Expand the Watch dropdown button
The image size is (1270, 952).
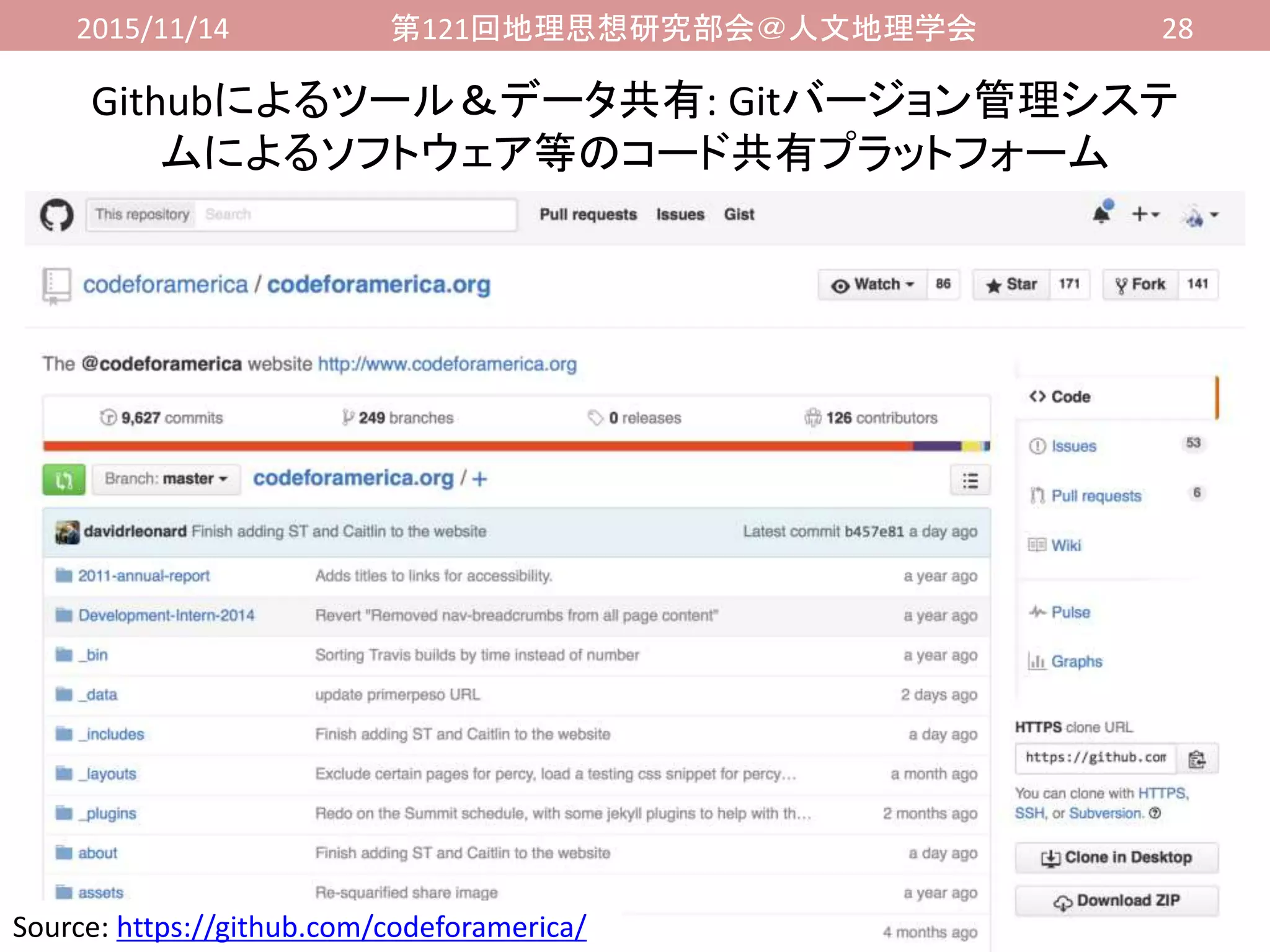[873, 284]
